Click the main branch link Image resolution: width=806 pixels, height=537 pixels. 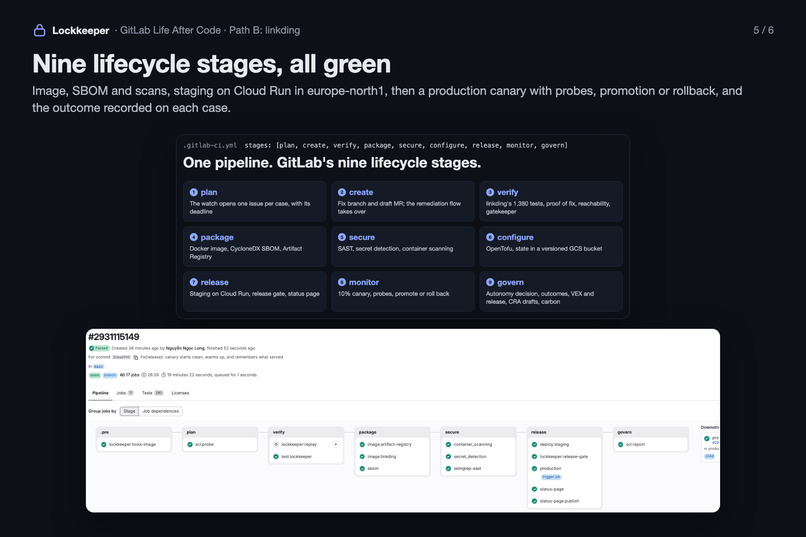click(98, 366)
